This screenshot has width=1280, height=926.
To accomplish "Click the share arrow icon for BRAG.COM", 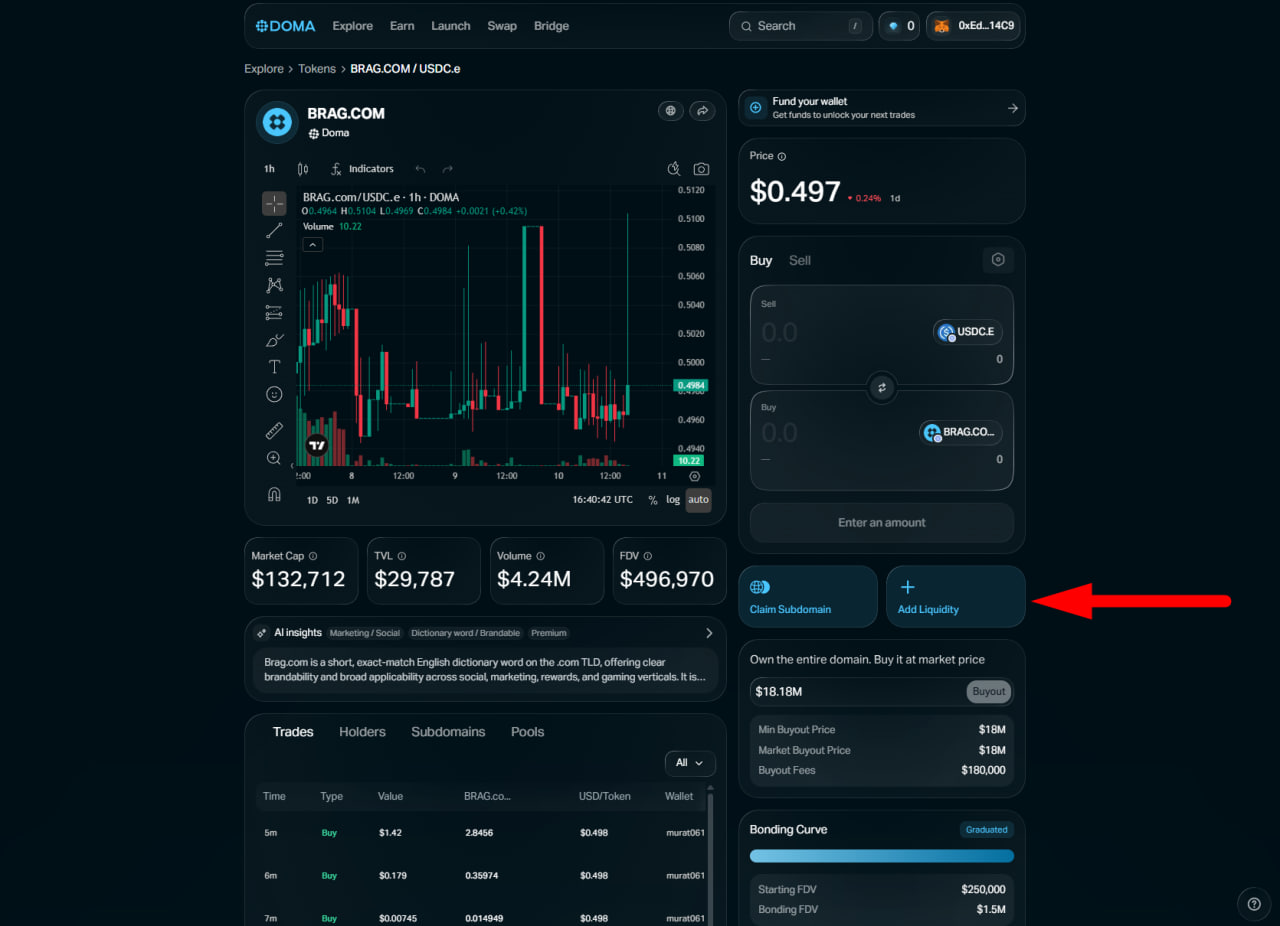I will [x=702, y=111].
